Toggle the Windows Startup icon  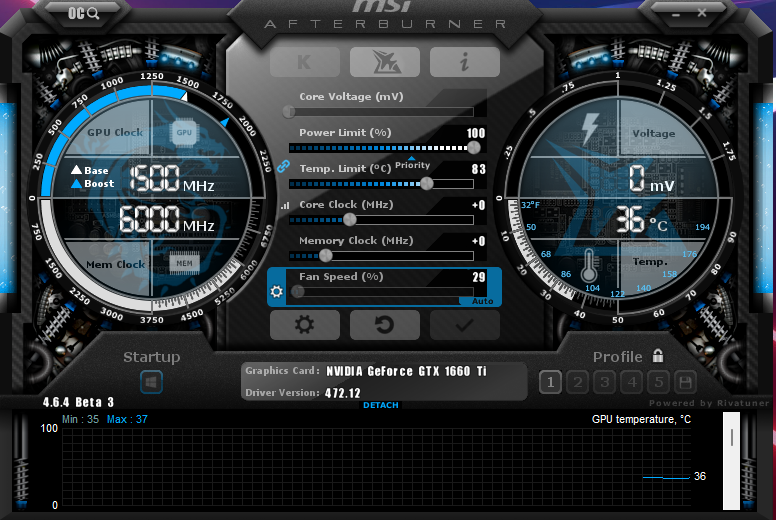(151, 382)
